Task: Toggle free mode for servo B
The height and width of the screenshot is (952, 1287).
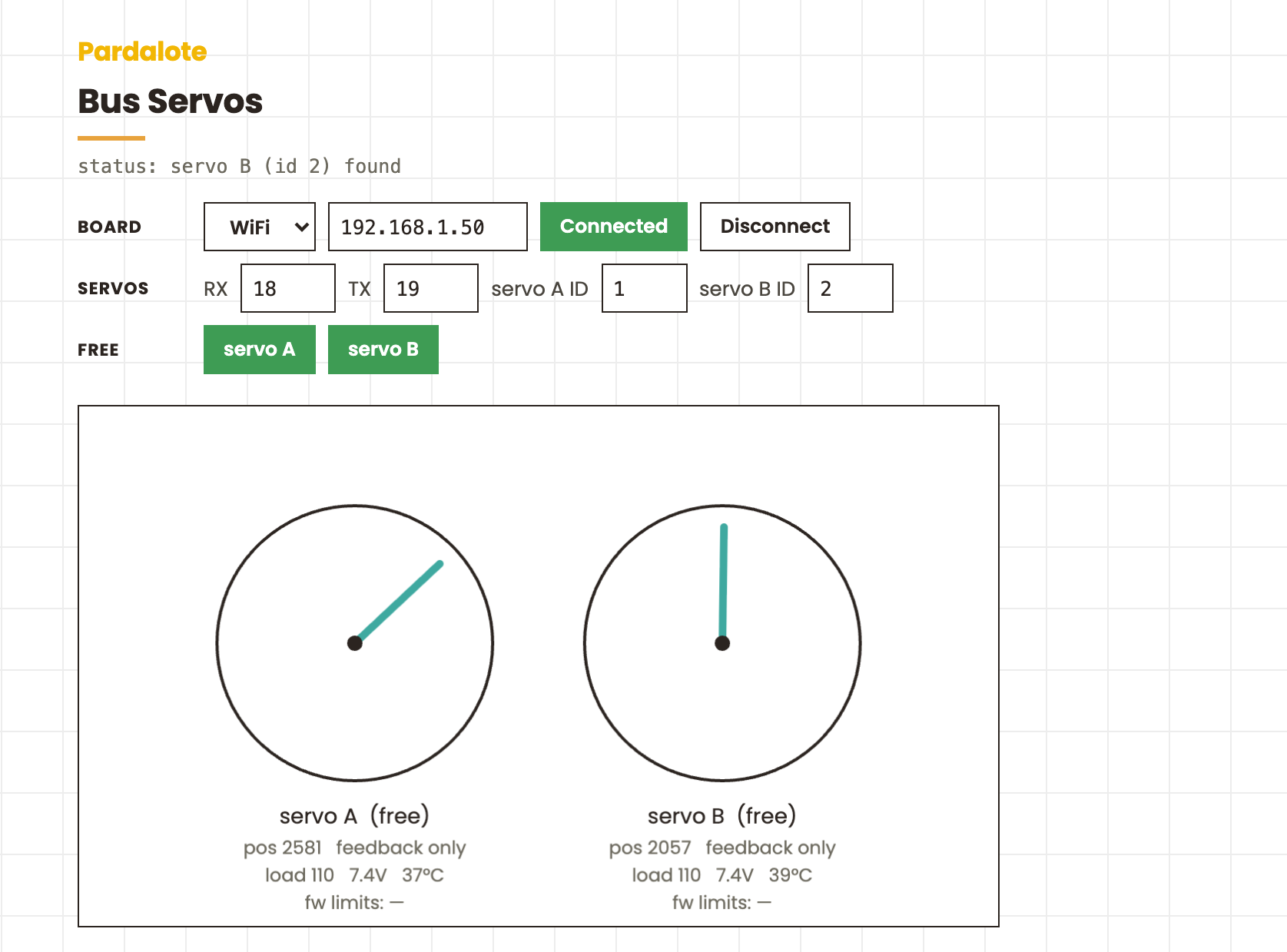Action: [383, 350]
